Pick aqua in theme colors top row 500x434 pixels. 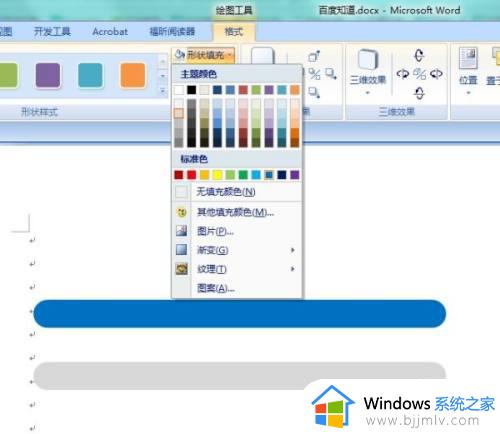282,90
